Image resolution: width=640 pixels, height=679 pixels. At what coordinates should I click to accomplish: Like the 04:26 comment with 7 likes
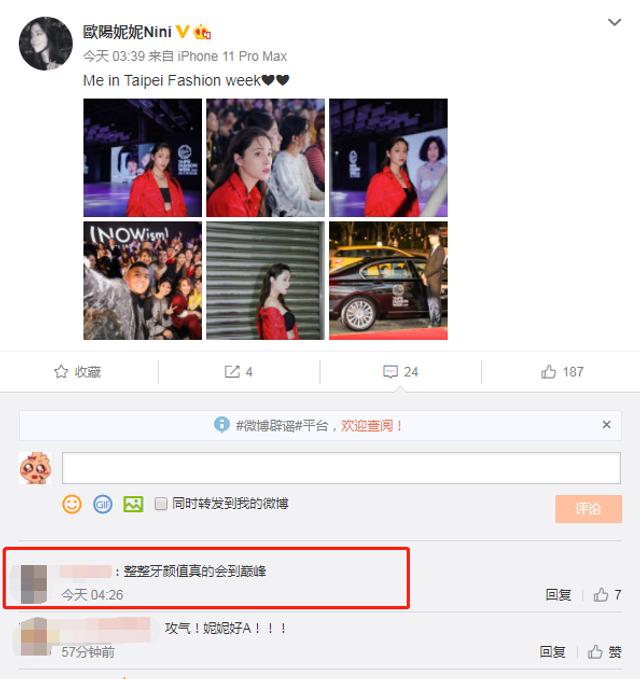[607, 595]
